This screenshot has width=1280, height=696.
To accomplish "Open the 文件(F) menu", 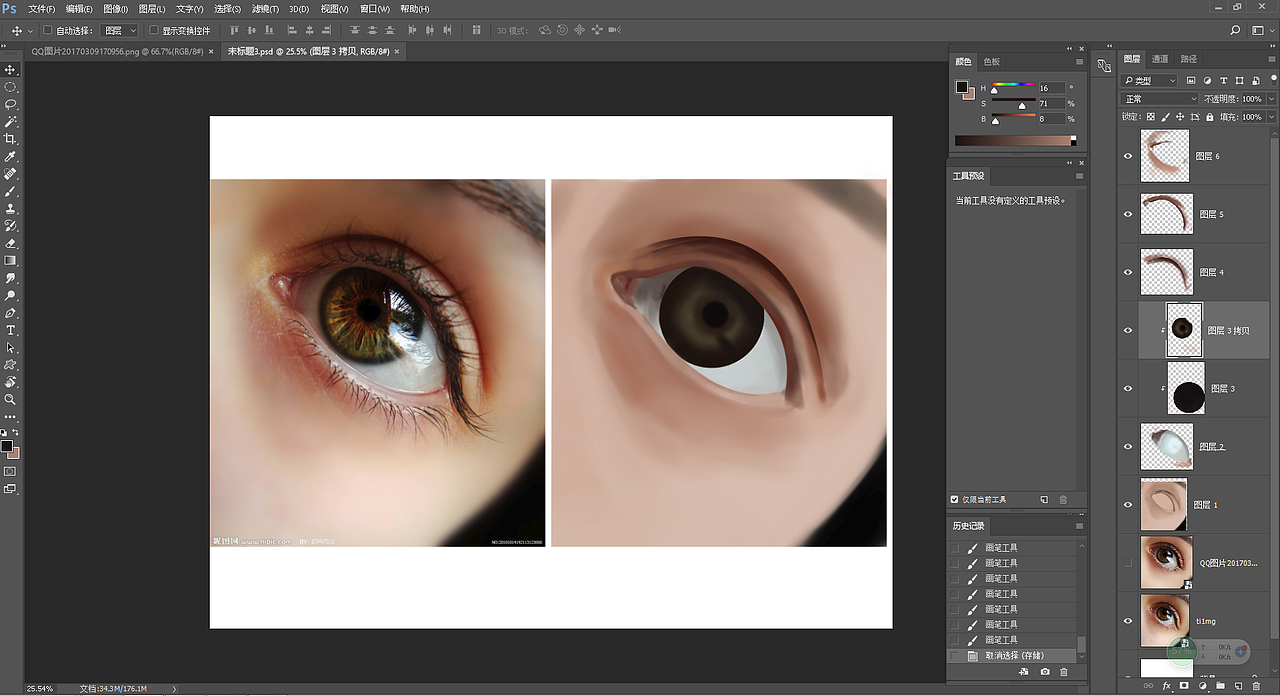I will [x=42, y=9].
